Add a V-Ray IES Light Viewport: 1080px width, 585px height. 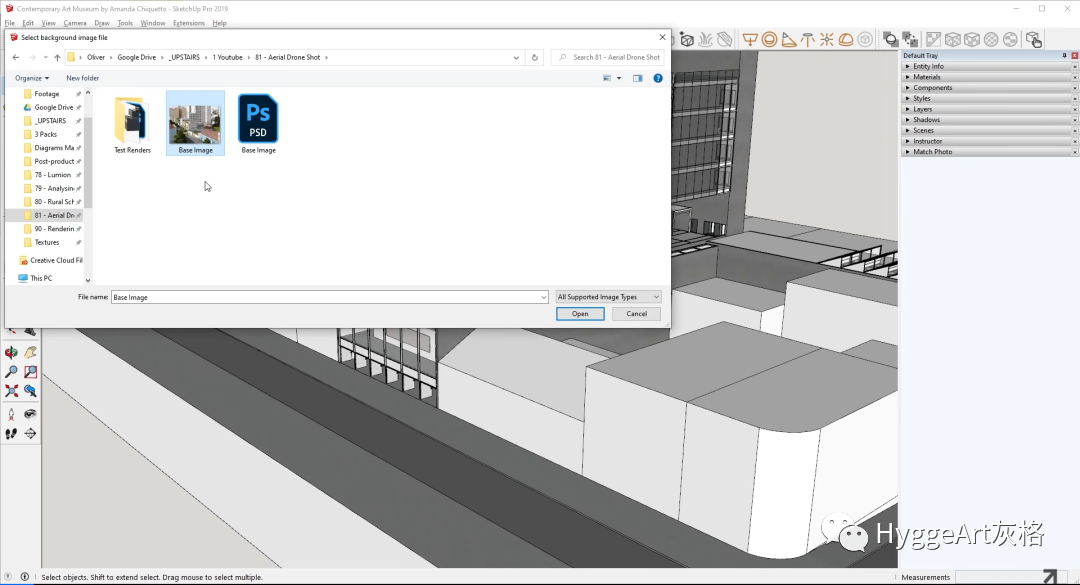tap(807, 40)
